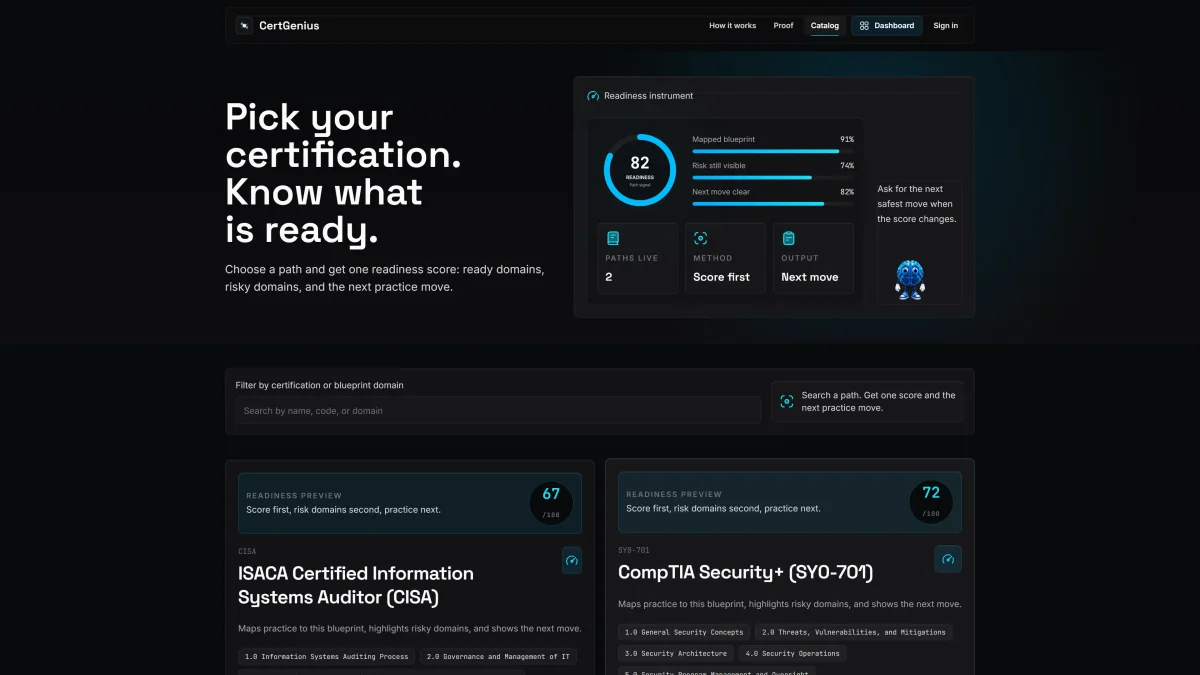Select 1.0 General Security Concepts tag
This screenshot has height=675, width=1200.
[684, 632]
